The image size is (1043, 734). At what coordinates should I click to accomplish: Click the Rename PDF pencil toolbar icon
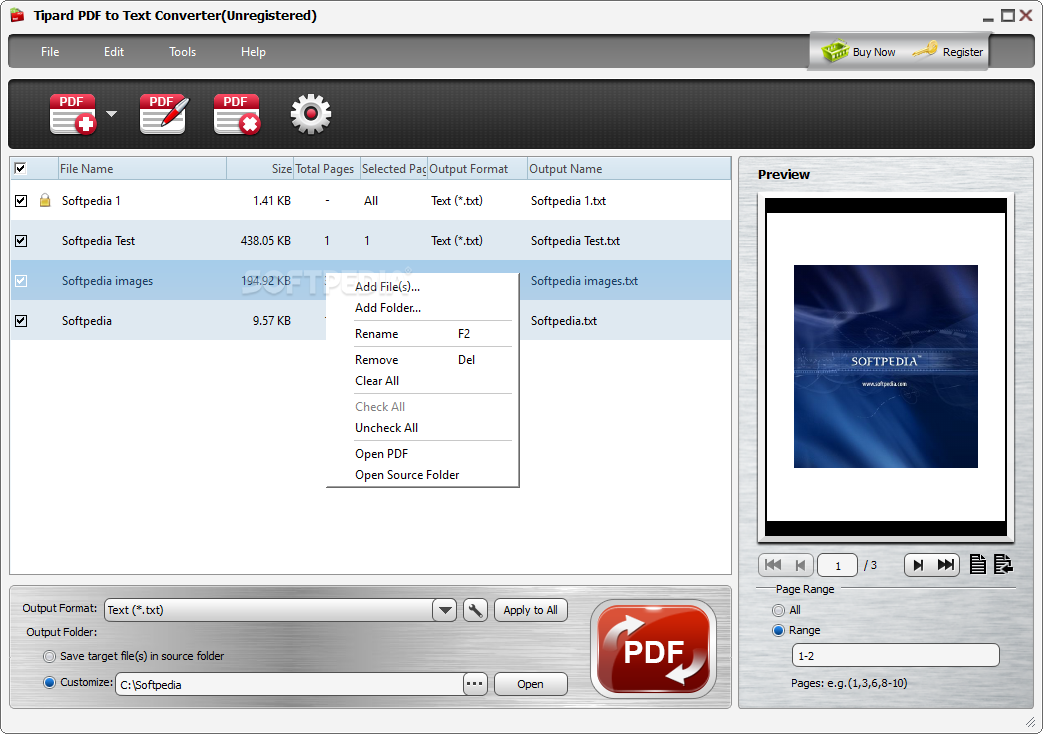164,114
